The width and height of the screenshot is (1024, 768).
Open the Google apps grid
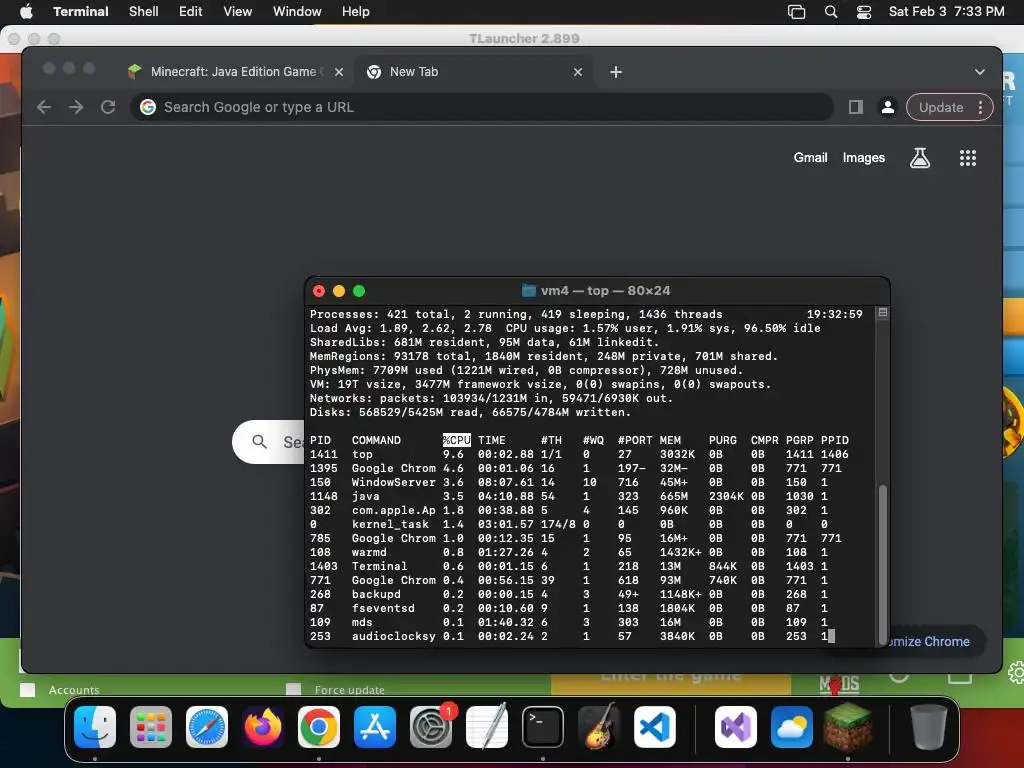pyautogui.click(x=968, y=157)
